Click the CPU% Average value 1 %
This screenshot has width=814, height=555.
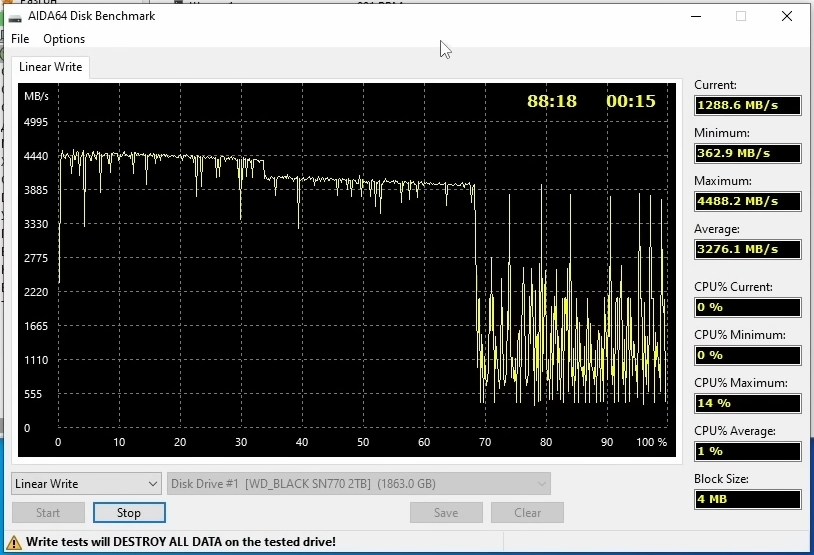(748, 451)
